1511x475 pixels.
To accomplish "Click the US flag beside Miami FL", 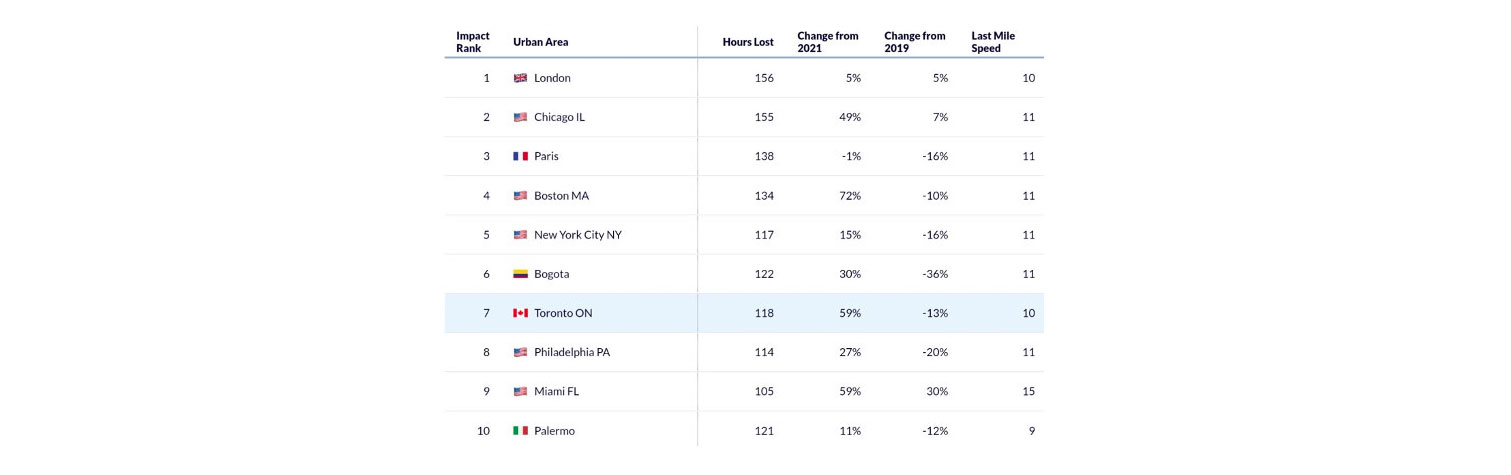I will (x=520, y=392).
